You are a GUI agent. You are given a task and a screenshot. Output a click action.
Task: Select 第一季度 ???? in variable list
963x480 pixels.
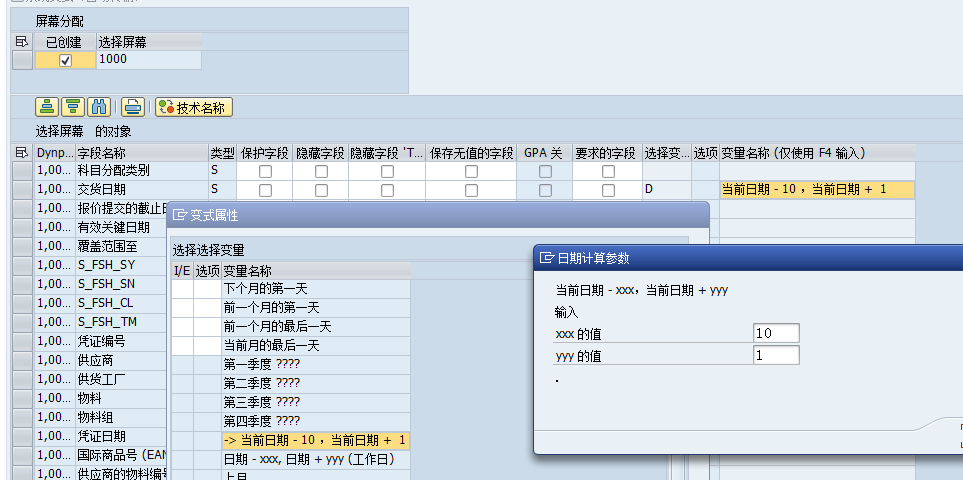coord(316,365)
